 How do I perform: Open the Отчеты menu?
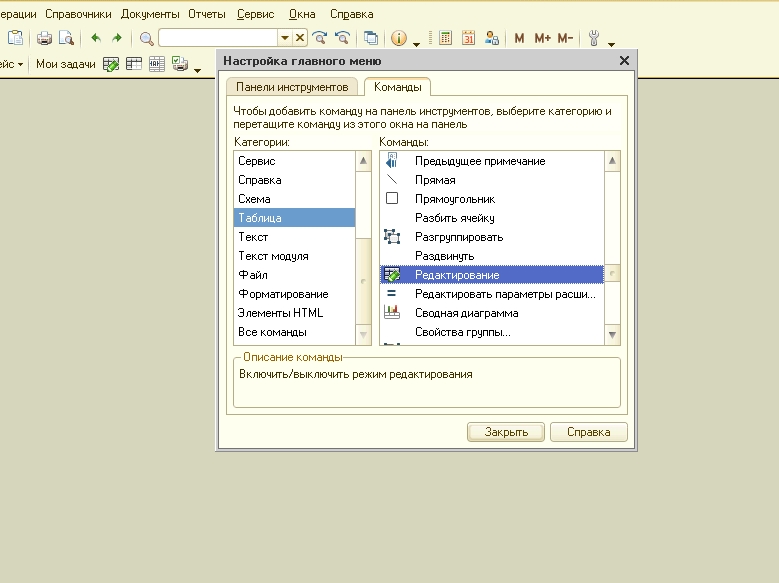(207, 14)
